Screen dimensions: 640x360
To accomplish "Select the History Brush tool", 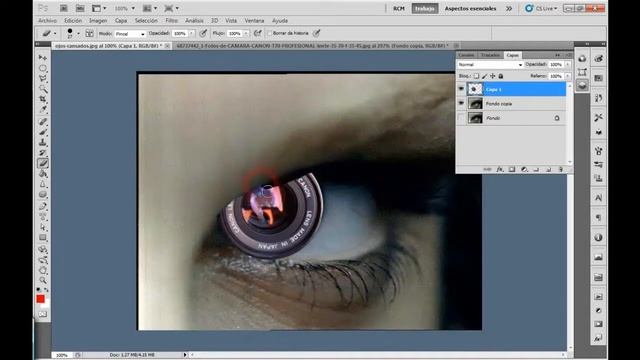I will (42, 153).
